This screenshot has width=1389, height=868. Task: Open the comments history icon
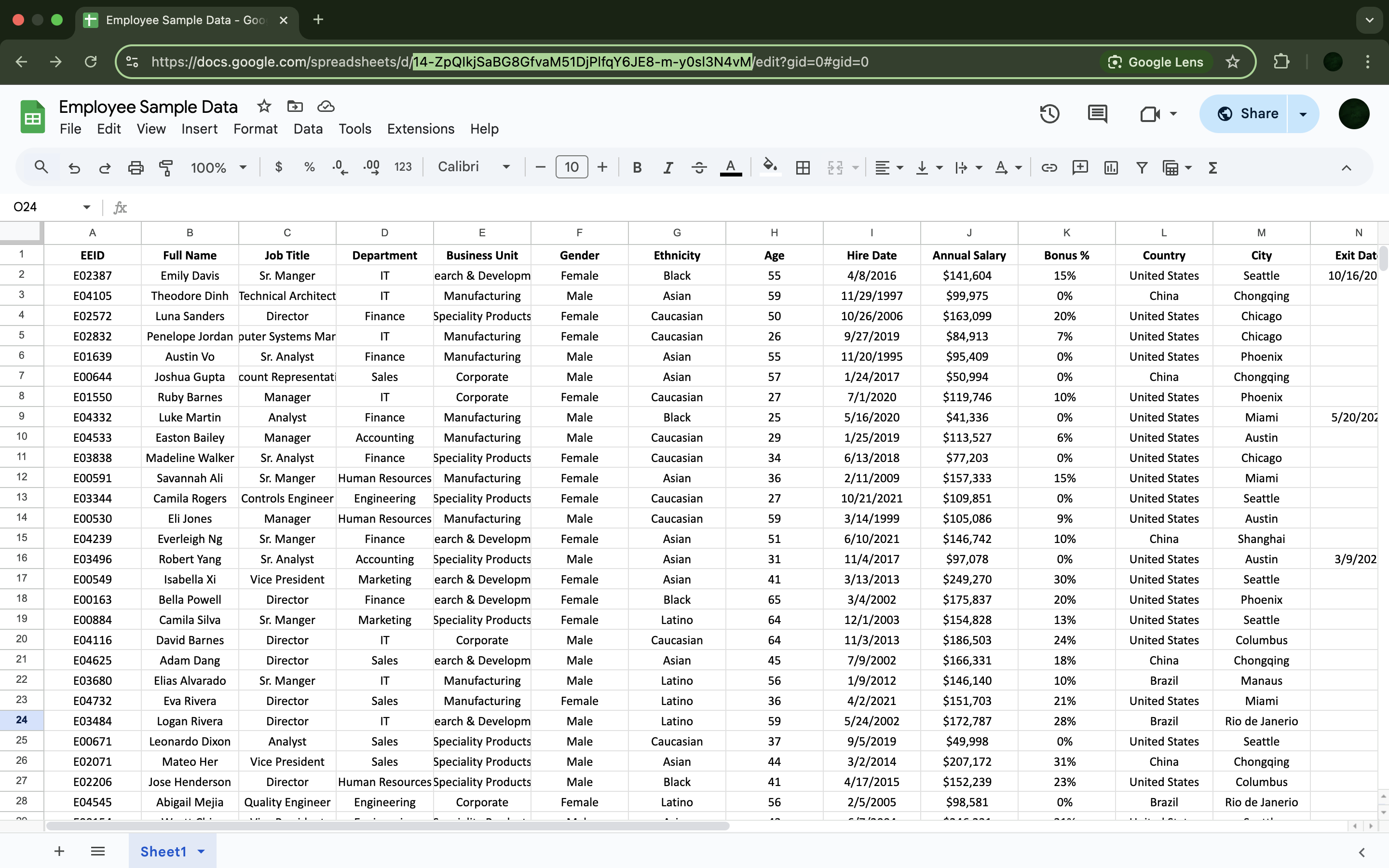click(1097, 114)
